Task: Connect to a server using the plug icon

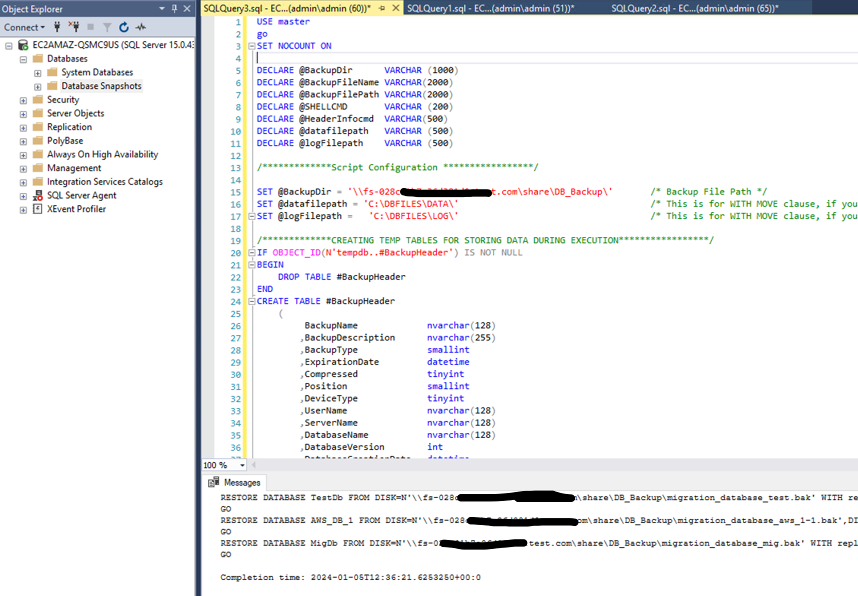Action: click(x=58, y=27)
